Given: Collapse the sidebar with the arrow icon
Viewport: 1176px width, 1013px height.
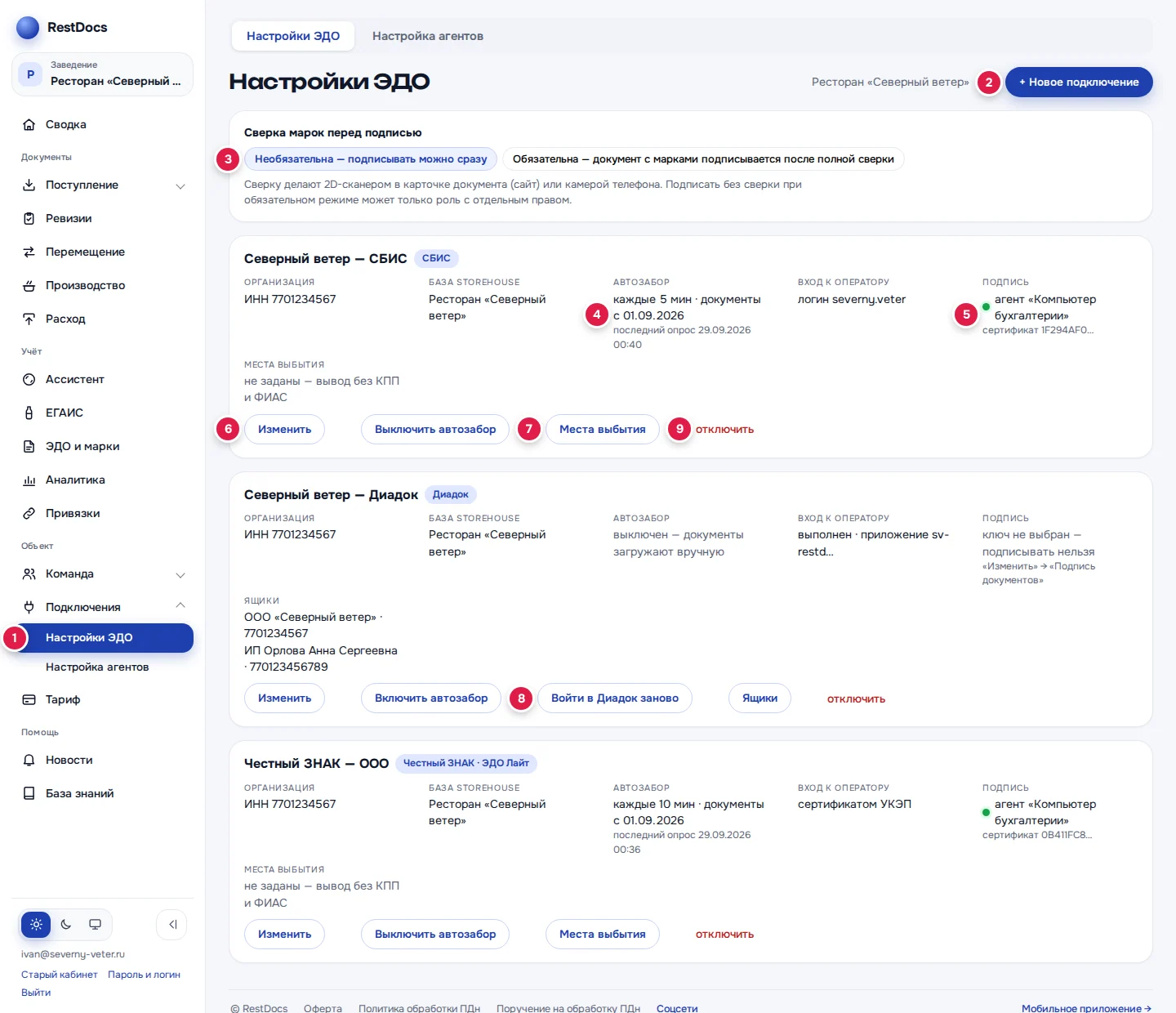Looking at the screenshot, I should (x=172, y=925).
